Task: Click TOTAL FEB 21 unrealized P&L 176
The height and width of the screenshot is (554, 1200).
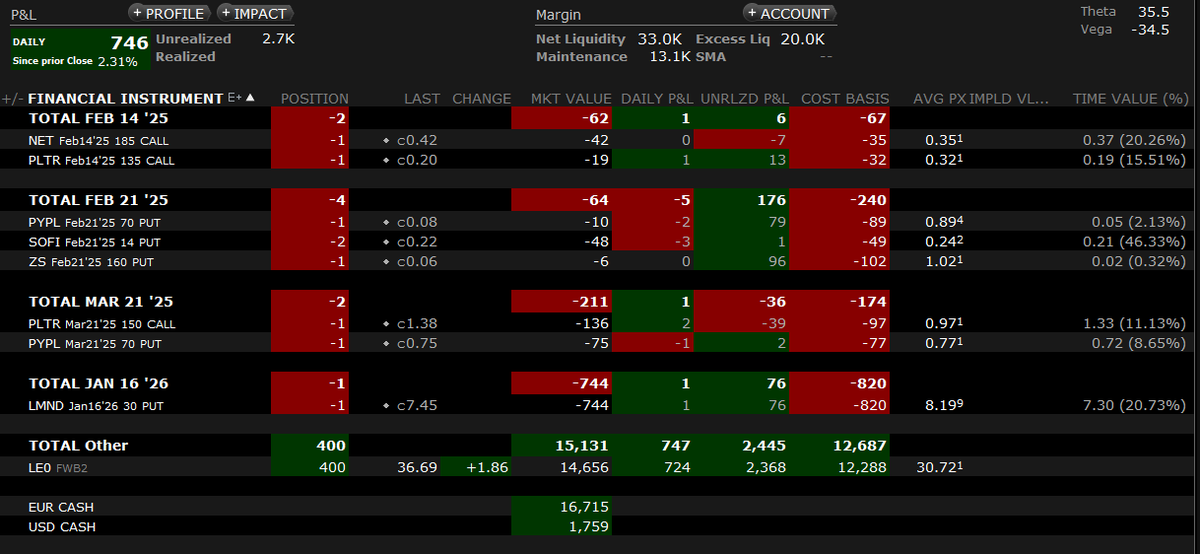Action: [772, 200]
